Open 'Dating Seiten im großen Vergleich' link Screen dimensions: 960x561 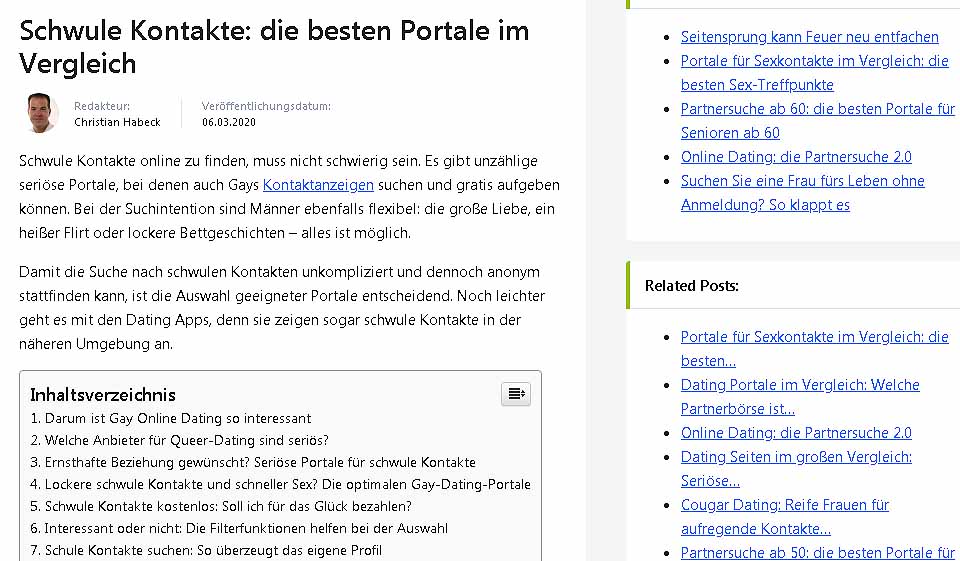coord(795,457)
